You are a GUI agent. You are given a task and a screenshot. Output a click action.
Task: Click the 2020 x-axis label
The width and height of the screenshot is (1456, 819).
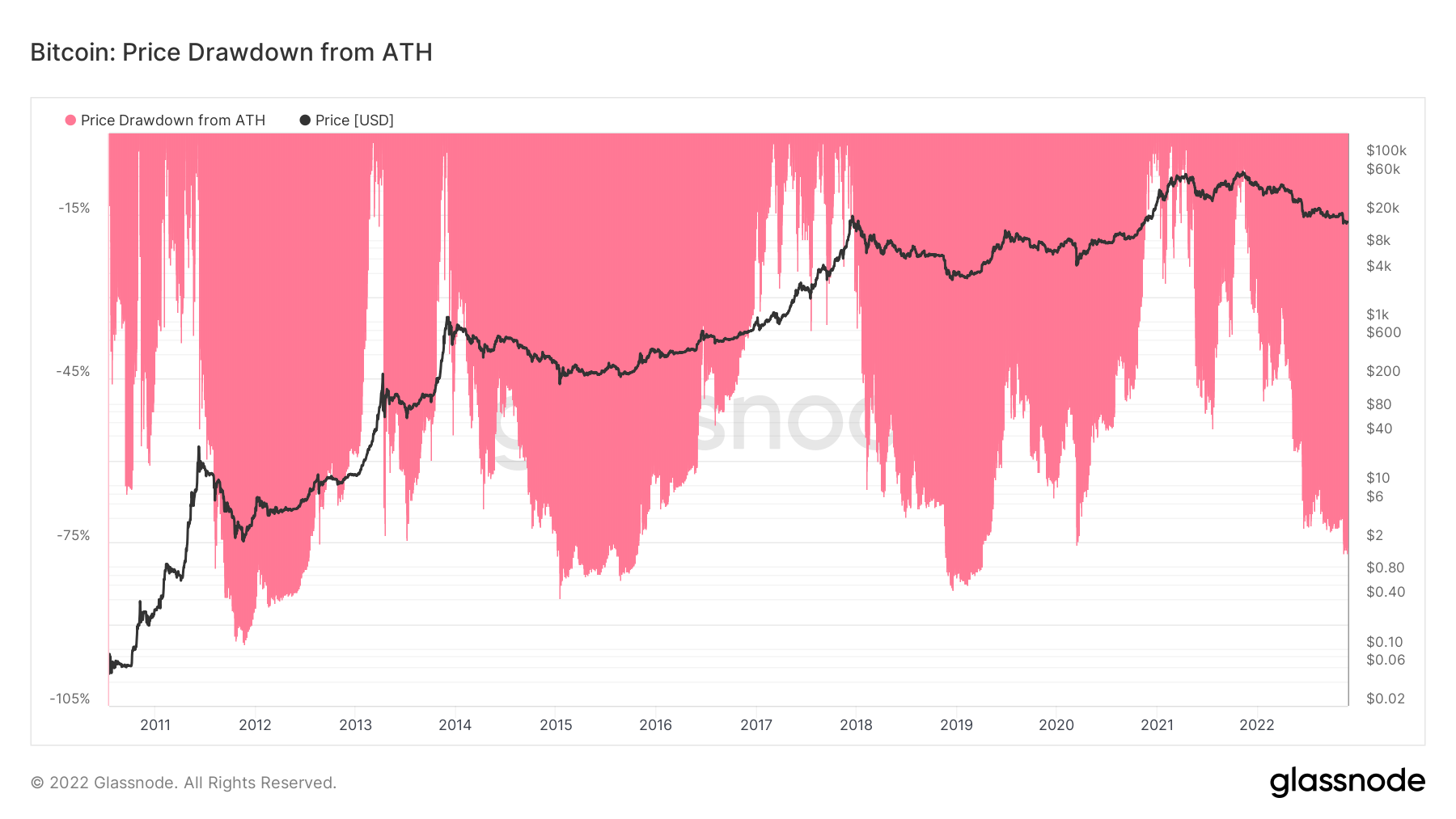pos(1056,724)
